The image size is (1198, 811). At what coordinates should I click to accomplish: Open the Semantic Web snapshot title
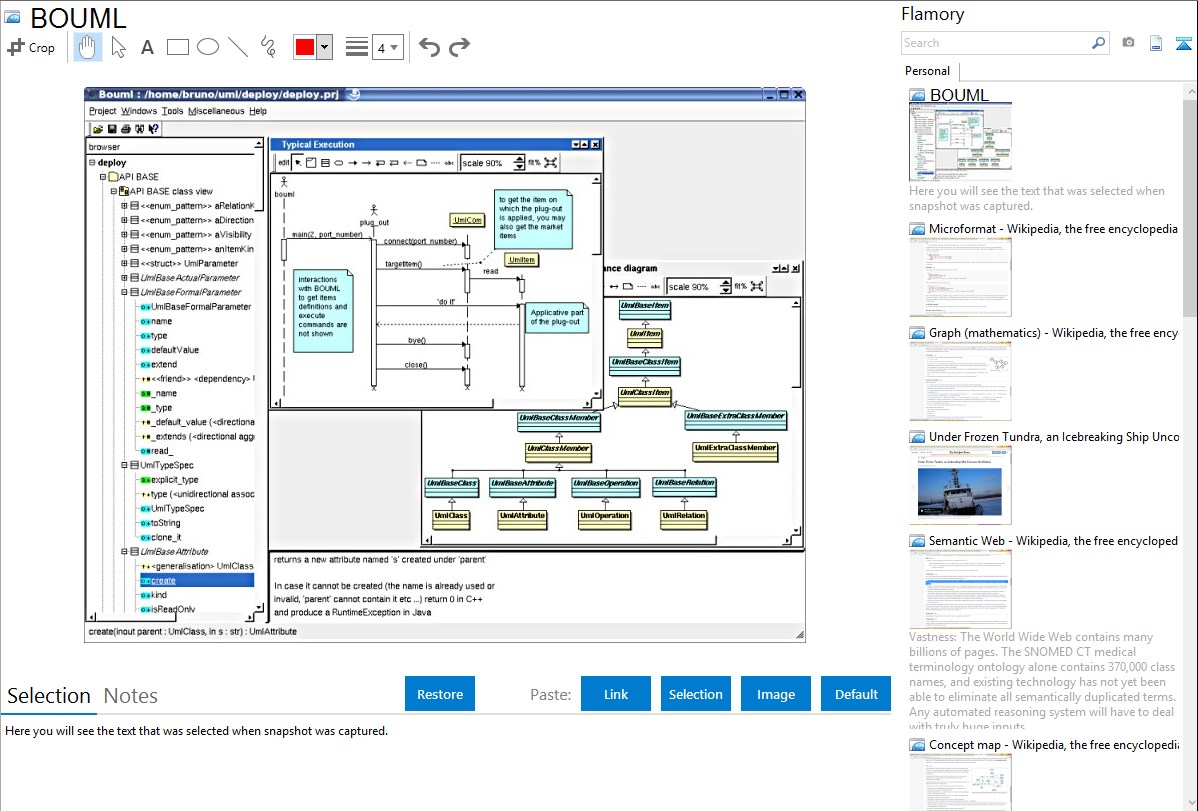[1053, 541]
